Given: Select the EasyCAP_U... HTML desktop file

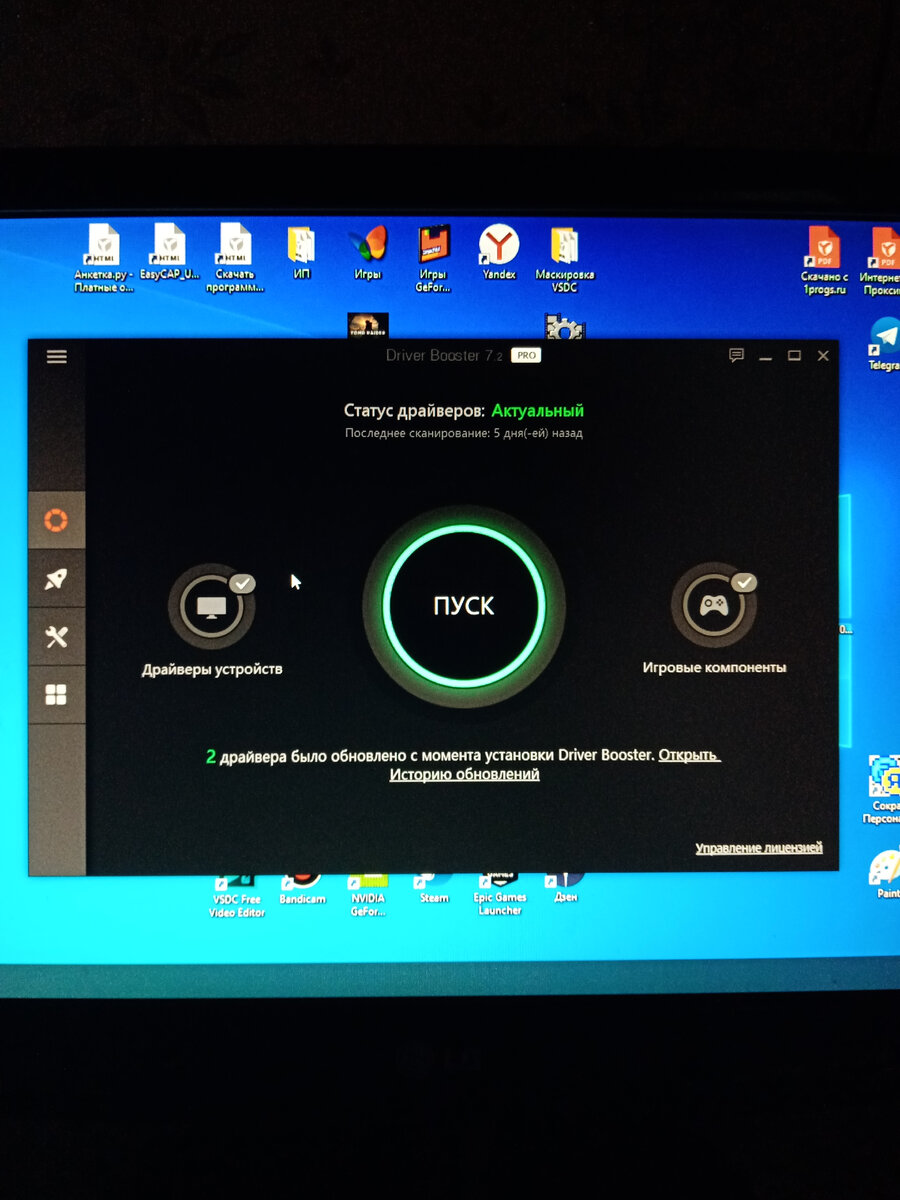Looking at the screenshot, I should pos(169,251).
